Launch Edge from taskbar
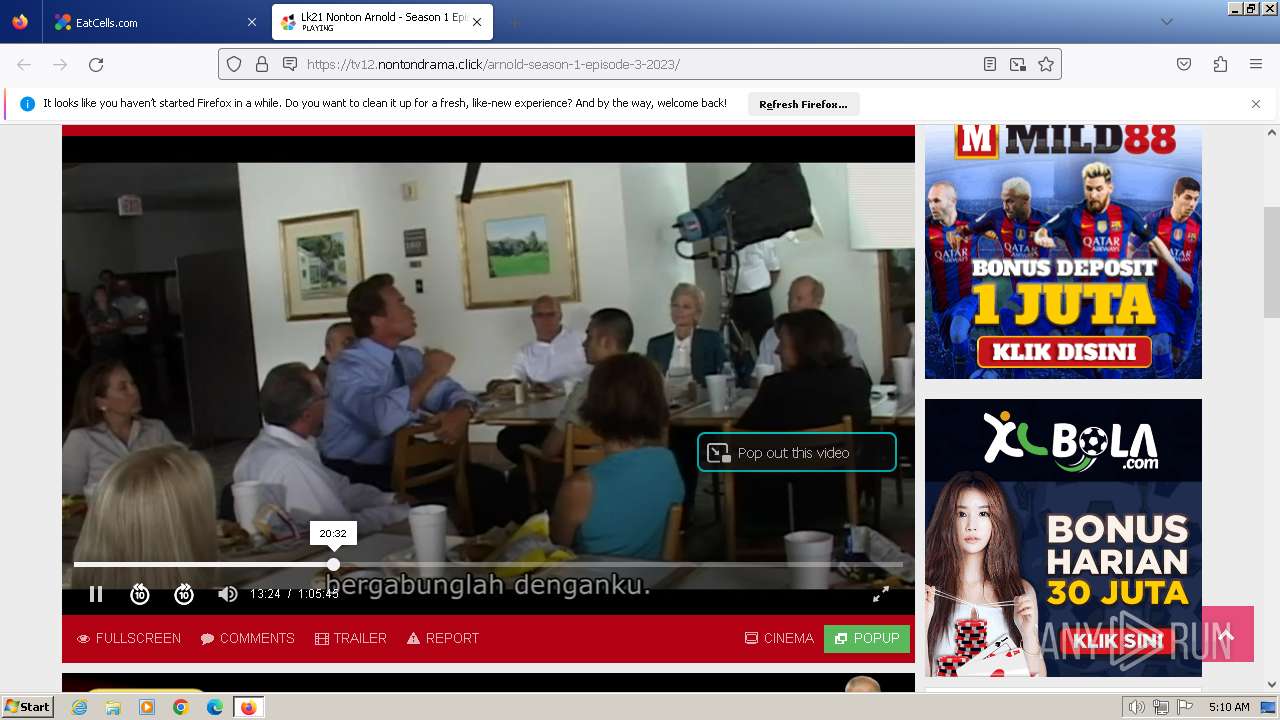Image resolution: width=1280 pixels, height=720 pixels. [x=215, y=707]
